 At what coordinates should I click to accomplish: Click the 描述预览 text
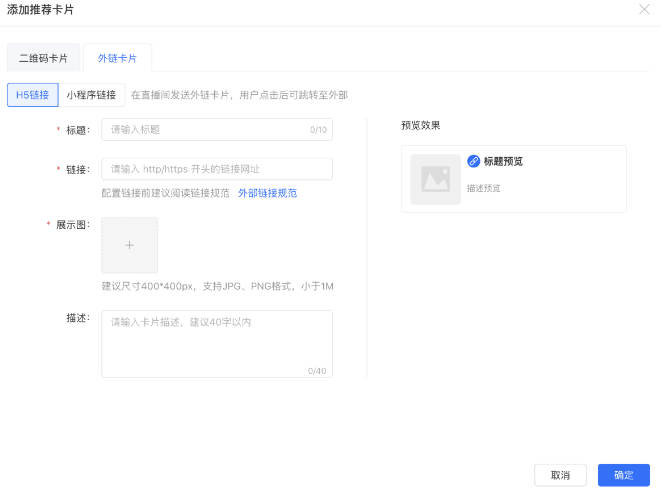click(x=484, y=188)
